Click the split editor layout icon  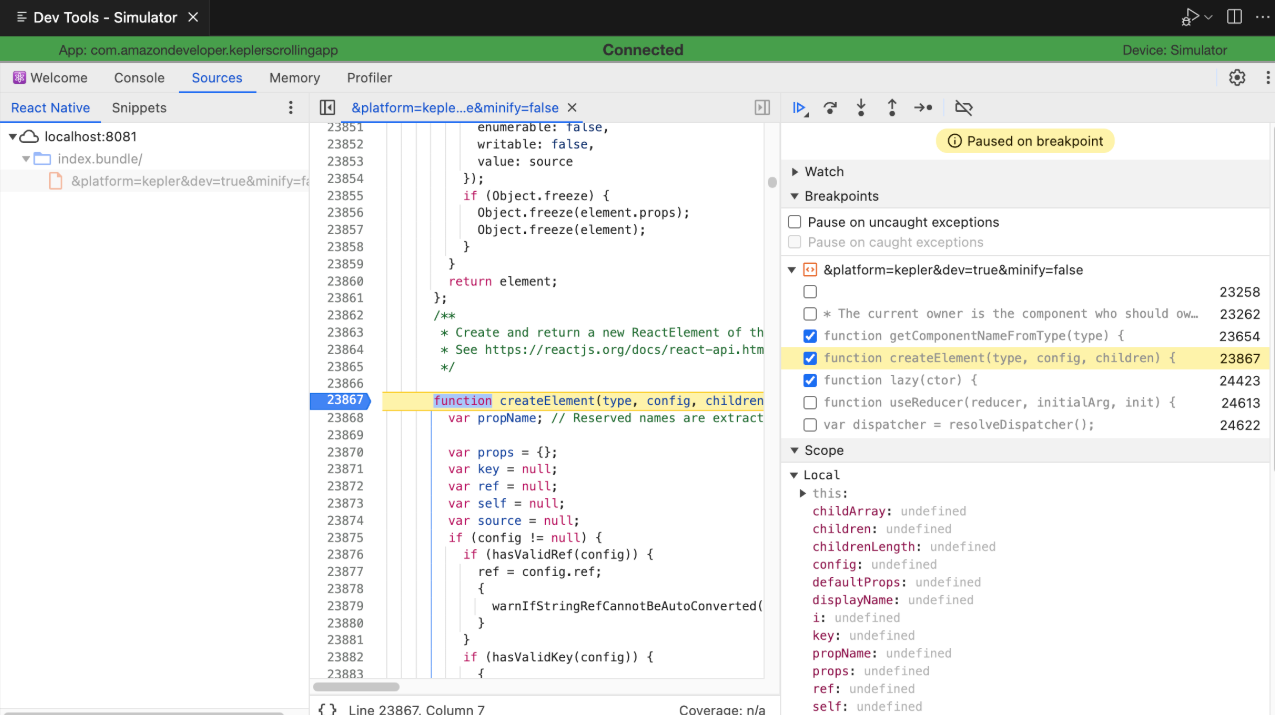(1234, 17)
